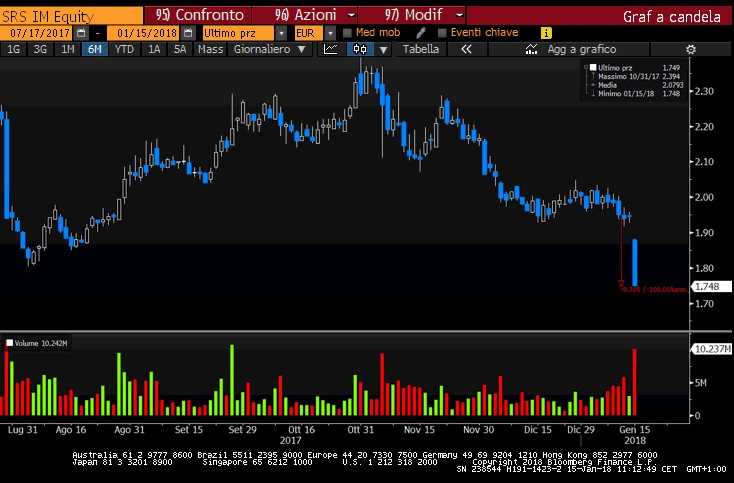Select the 1A time range
The height and width of the screenshot is (483, 734).
[154, 49]
